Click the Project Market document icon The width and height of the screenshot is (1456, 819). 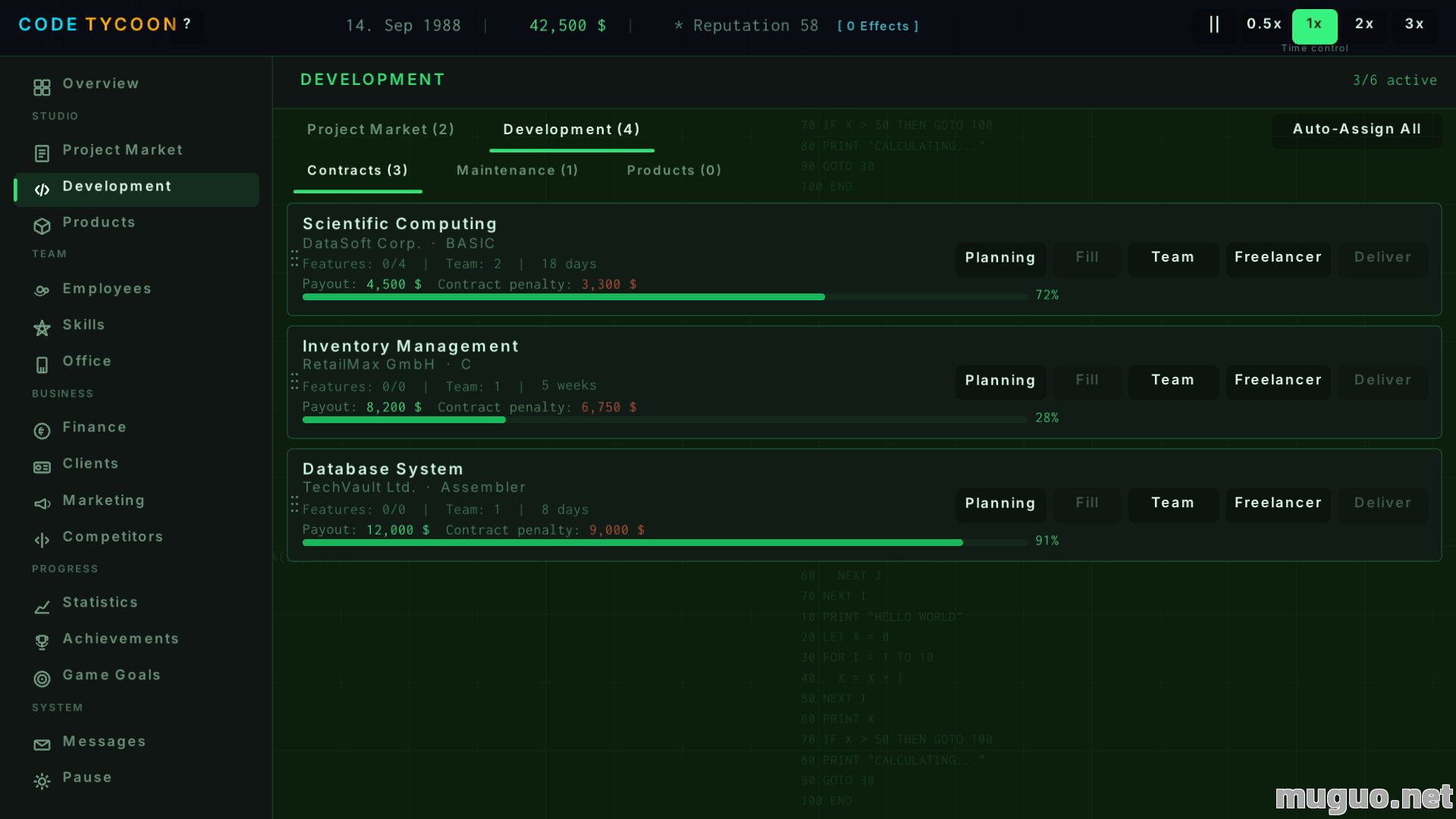(42, 154)
